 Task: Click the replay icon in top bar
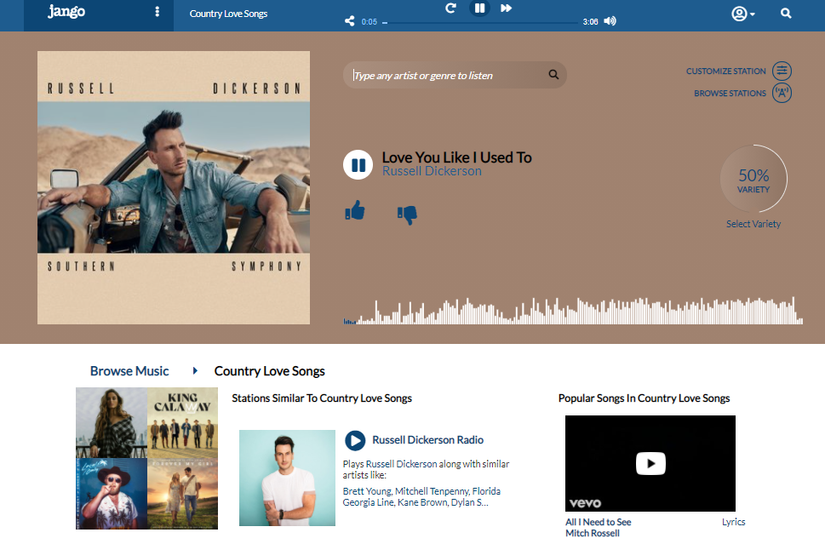[450, 8]
